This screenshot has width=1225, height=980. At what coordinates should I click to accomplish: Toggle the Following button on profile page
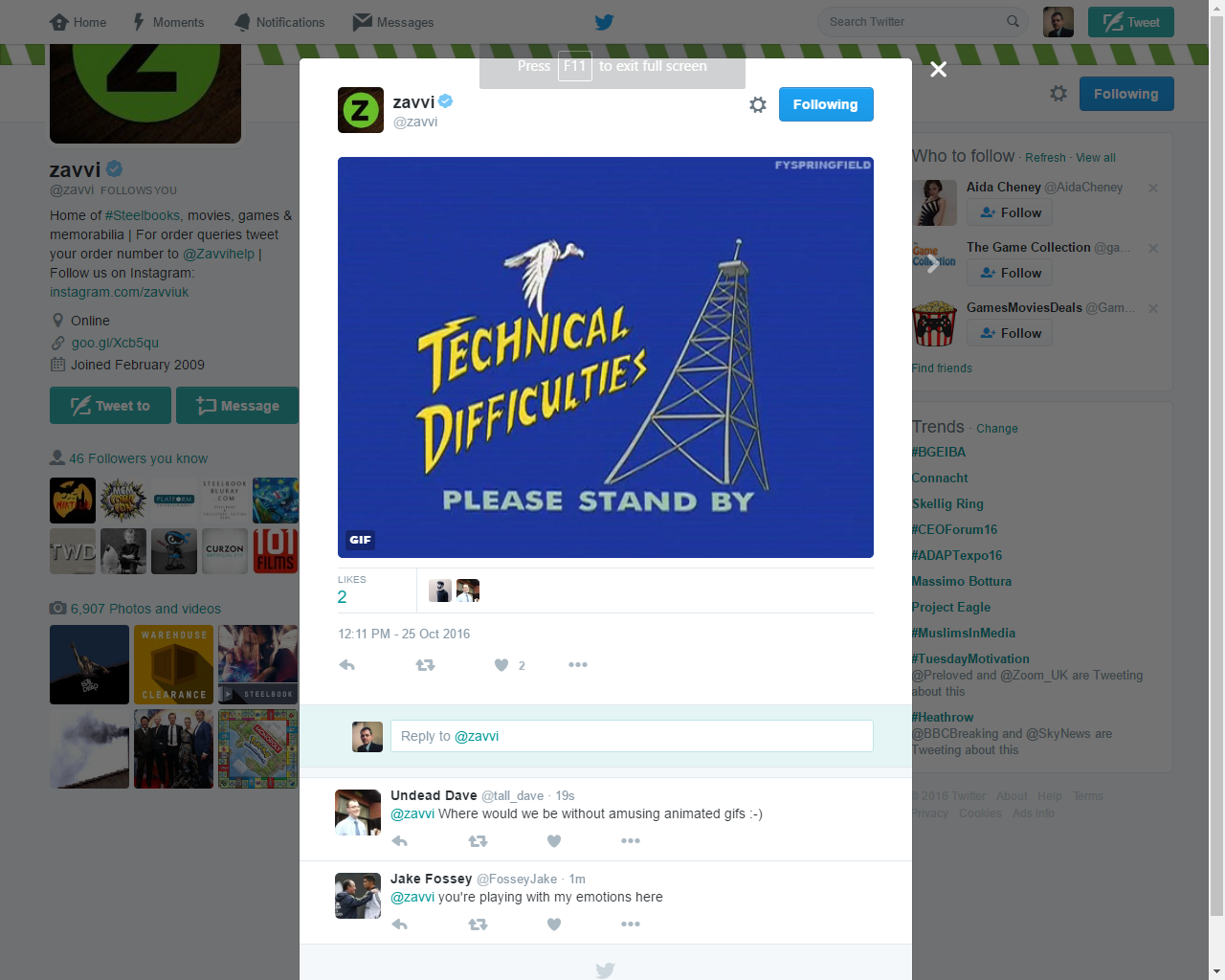tap(1126, 94)
